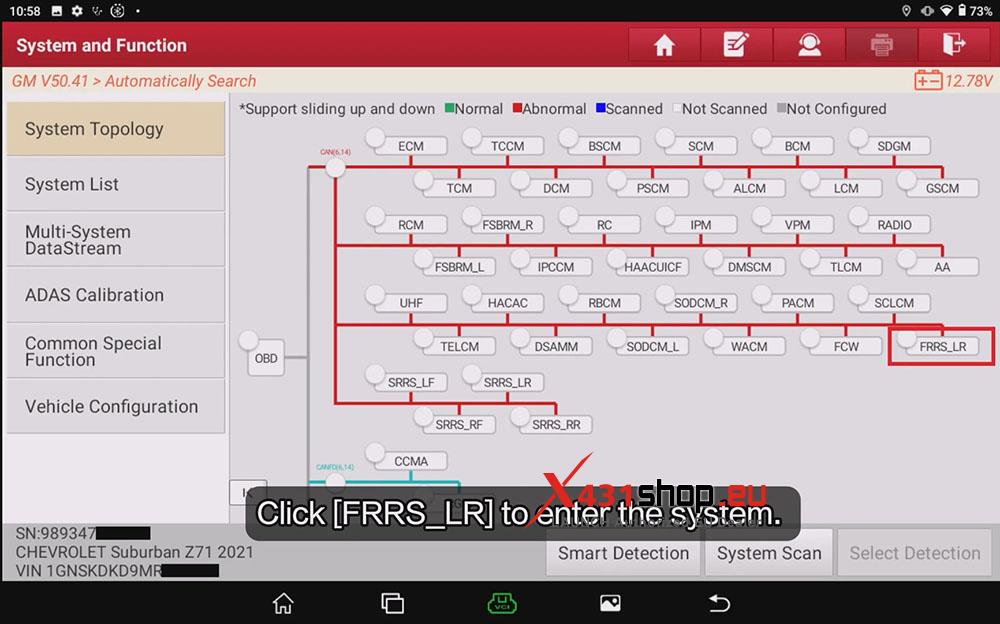Viewport: 1000px width, 624px height.
Task: Exit diagnostics with the exit icon
Action: (x=954, y=45)
